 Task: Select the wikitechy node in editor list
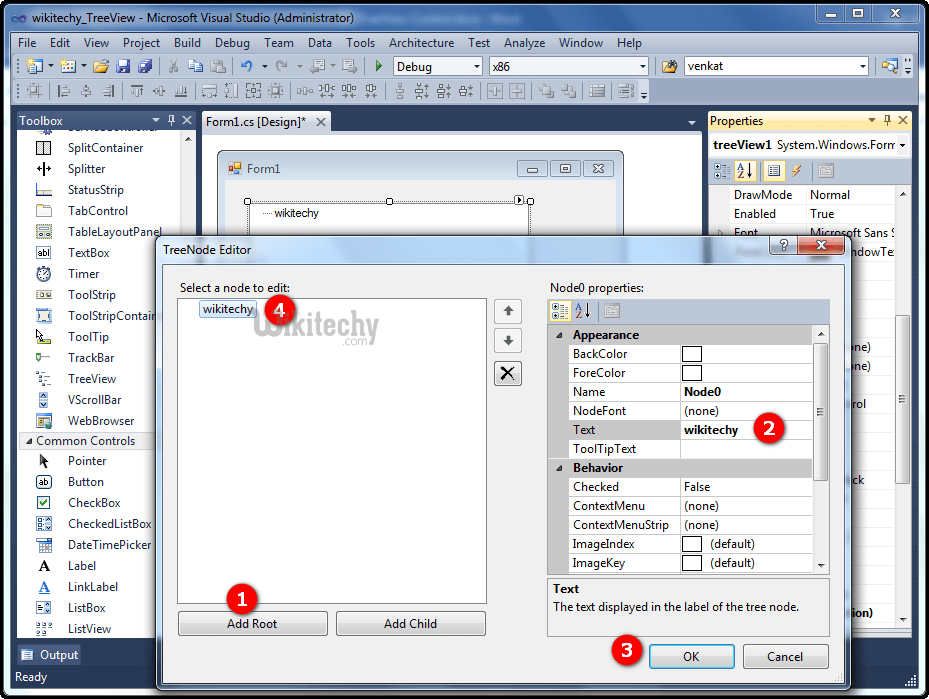228,309
